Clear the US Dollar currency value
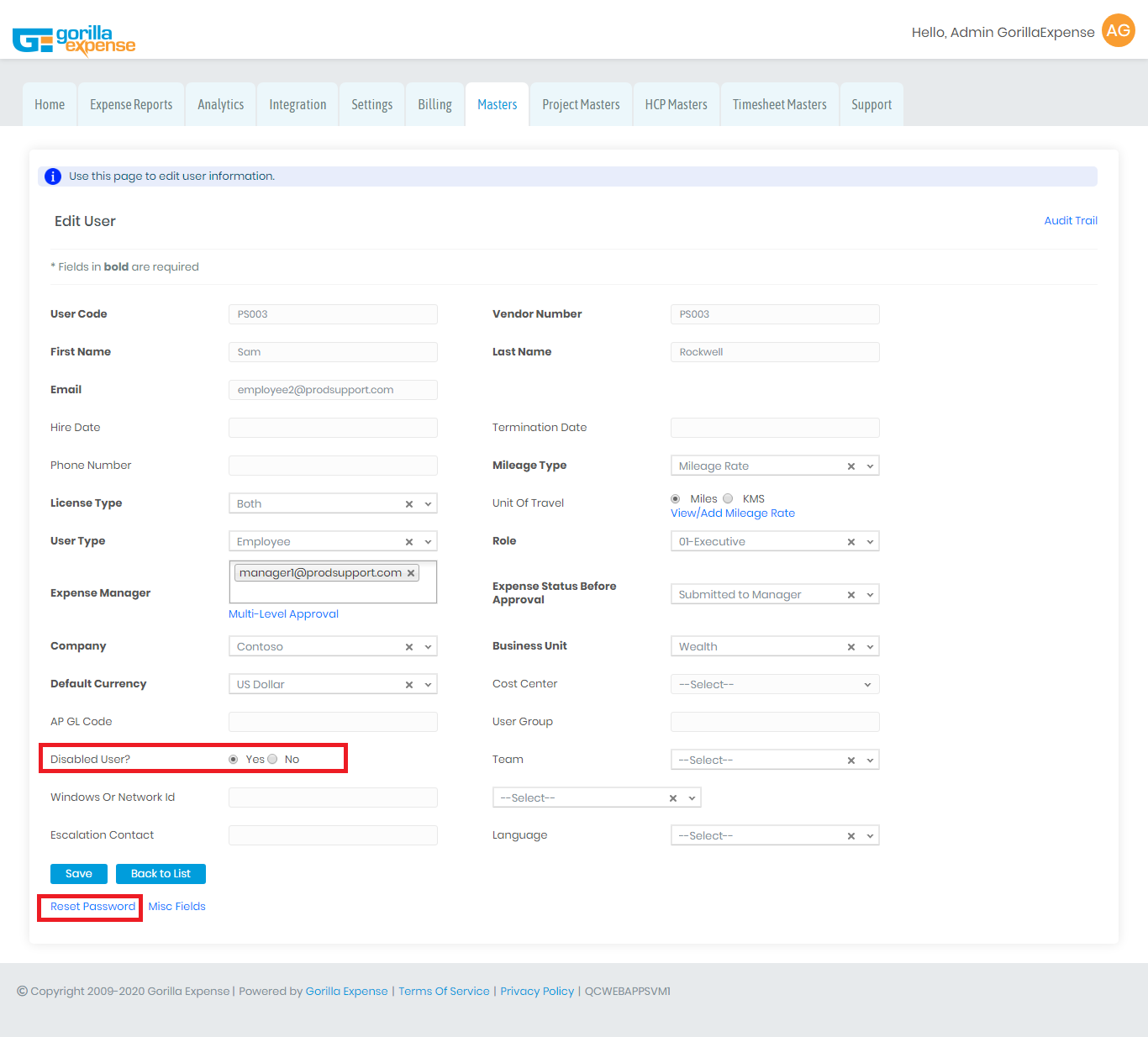The width and height of the screenshot is (1148, 1037). 408,685
